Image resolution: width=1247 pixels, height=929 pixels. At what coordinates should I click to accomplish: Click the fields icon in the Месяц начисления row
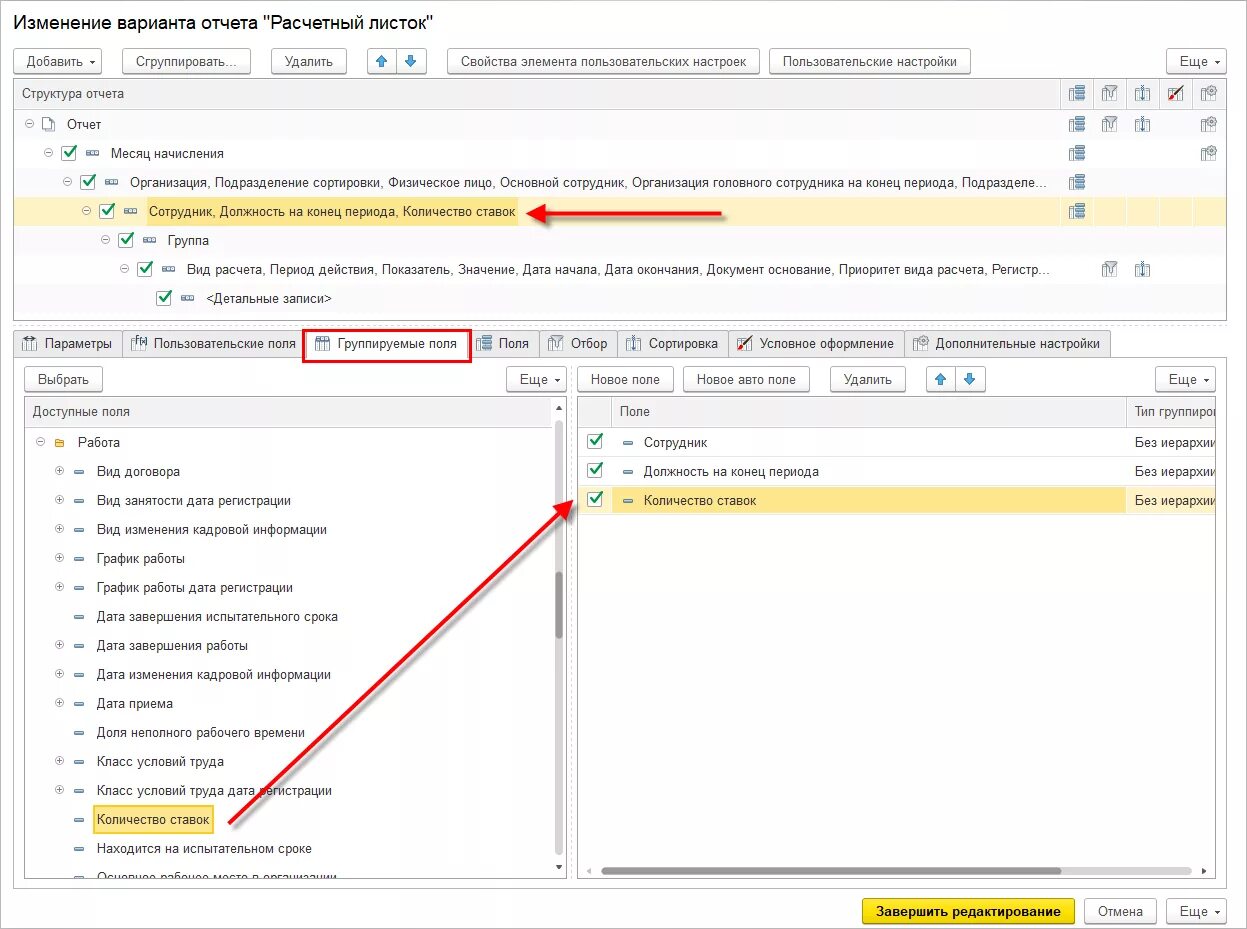[x=1076, y=154]
